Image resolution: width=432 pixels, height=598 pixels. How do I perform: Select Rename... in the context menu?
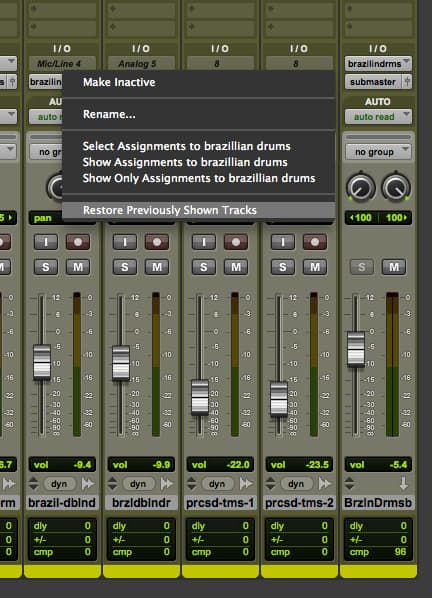click(x=109, y=114)
